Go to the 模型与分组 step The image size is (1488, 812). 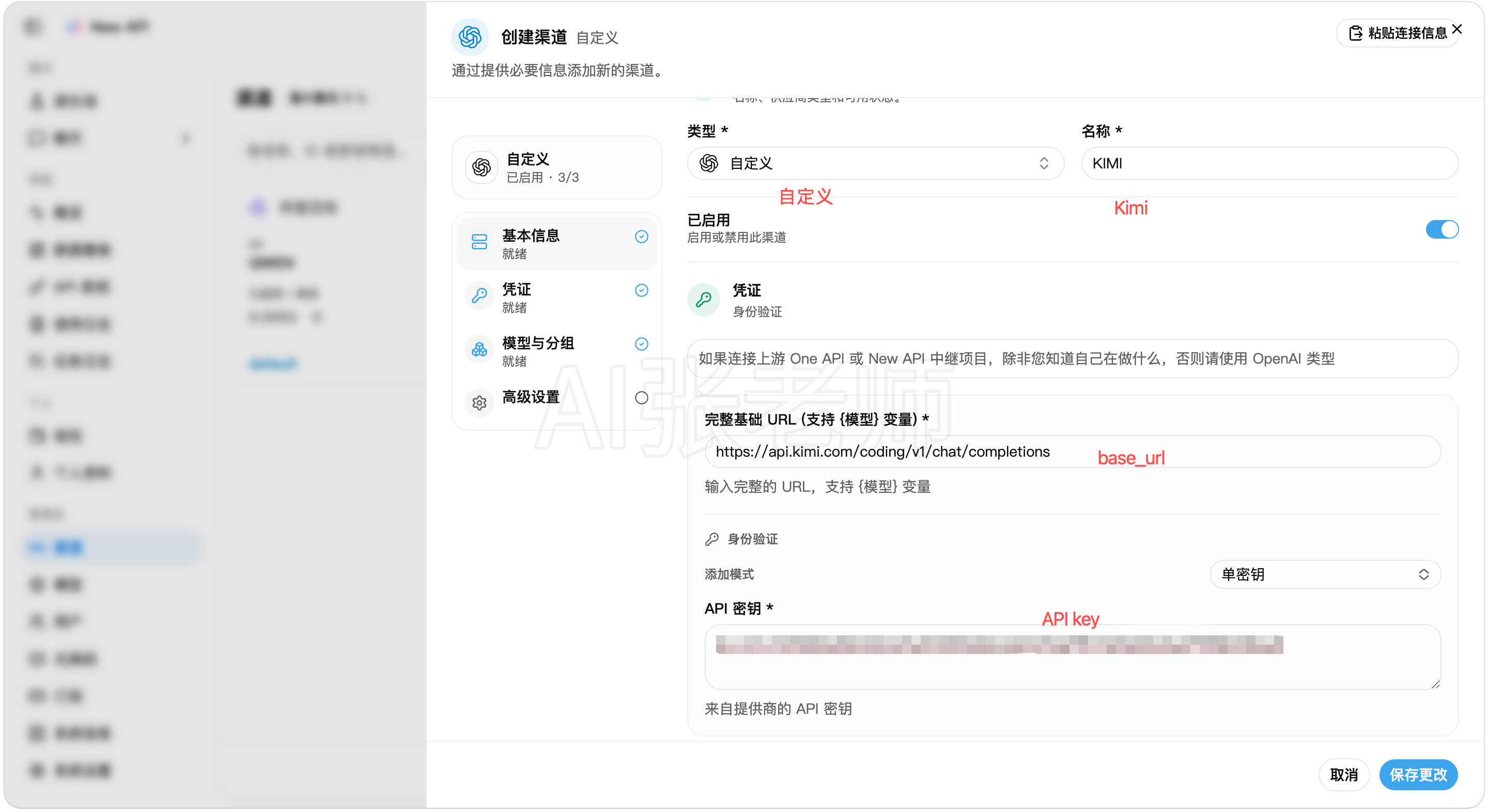(x=557, y=351)
